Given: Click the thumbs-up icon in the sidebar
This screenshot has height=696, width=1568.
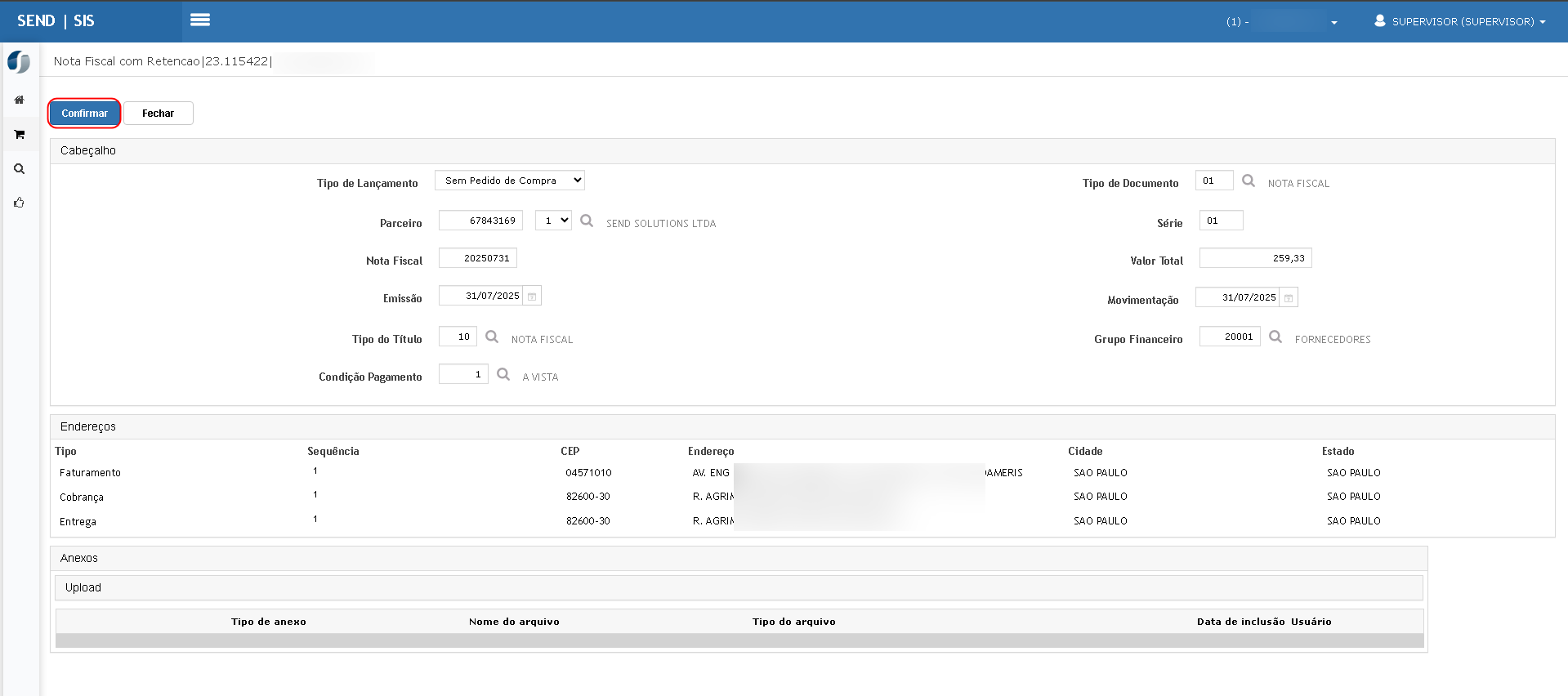Looking at the screenshot, I should pos(19,203).
